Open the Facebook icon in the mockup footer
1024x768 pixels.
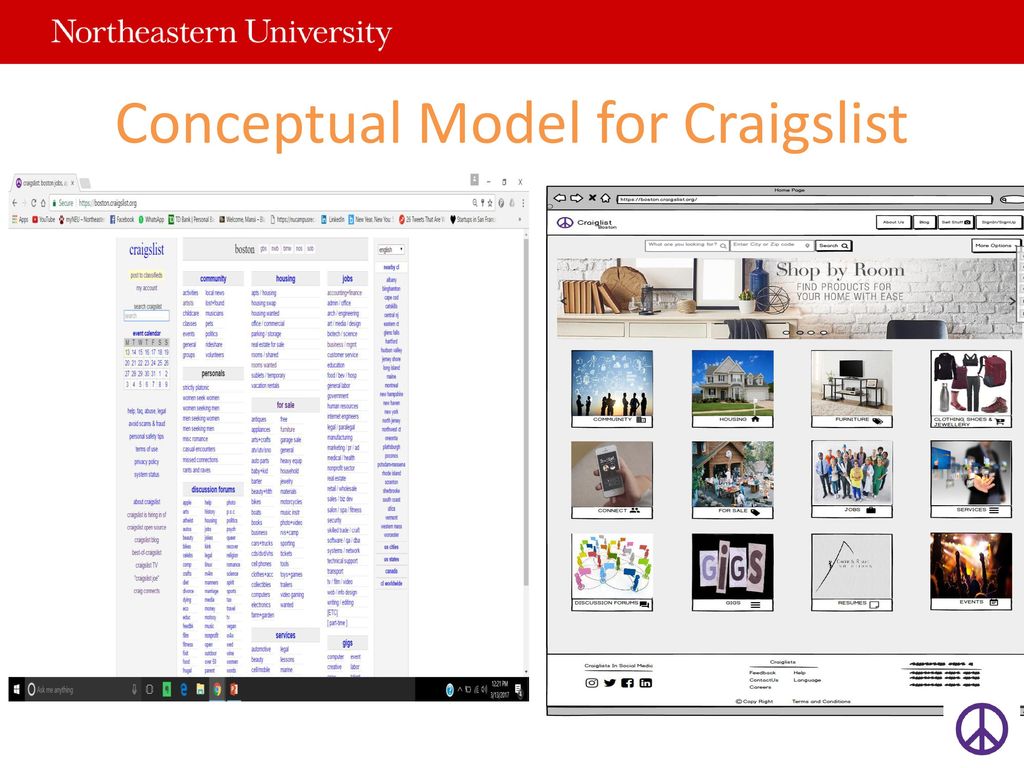[x=628, y=682]
